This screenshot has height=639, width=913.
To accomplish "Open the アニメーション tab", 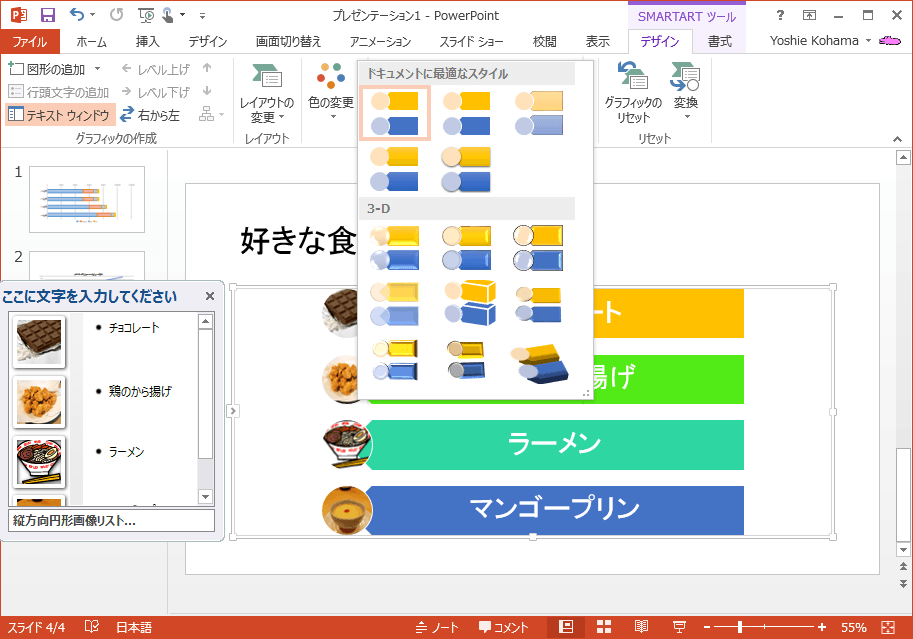I will pos(380,41).
